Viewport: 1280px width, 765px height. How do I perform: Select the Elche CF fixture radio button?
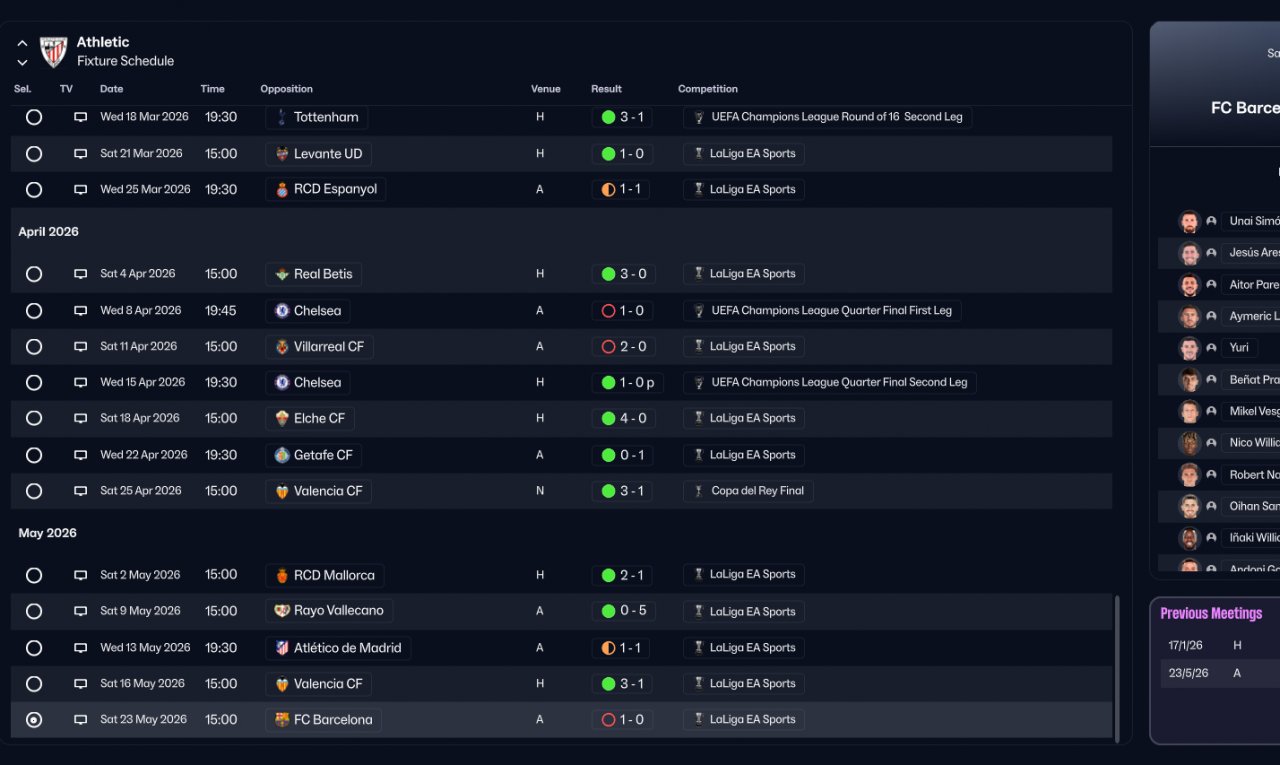pyautogui.click(x=34, y=418)
